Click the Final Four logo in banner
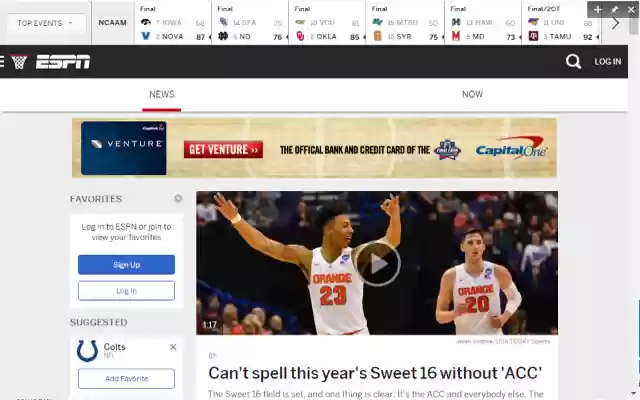The image size is (640, 400). point(447,150)
